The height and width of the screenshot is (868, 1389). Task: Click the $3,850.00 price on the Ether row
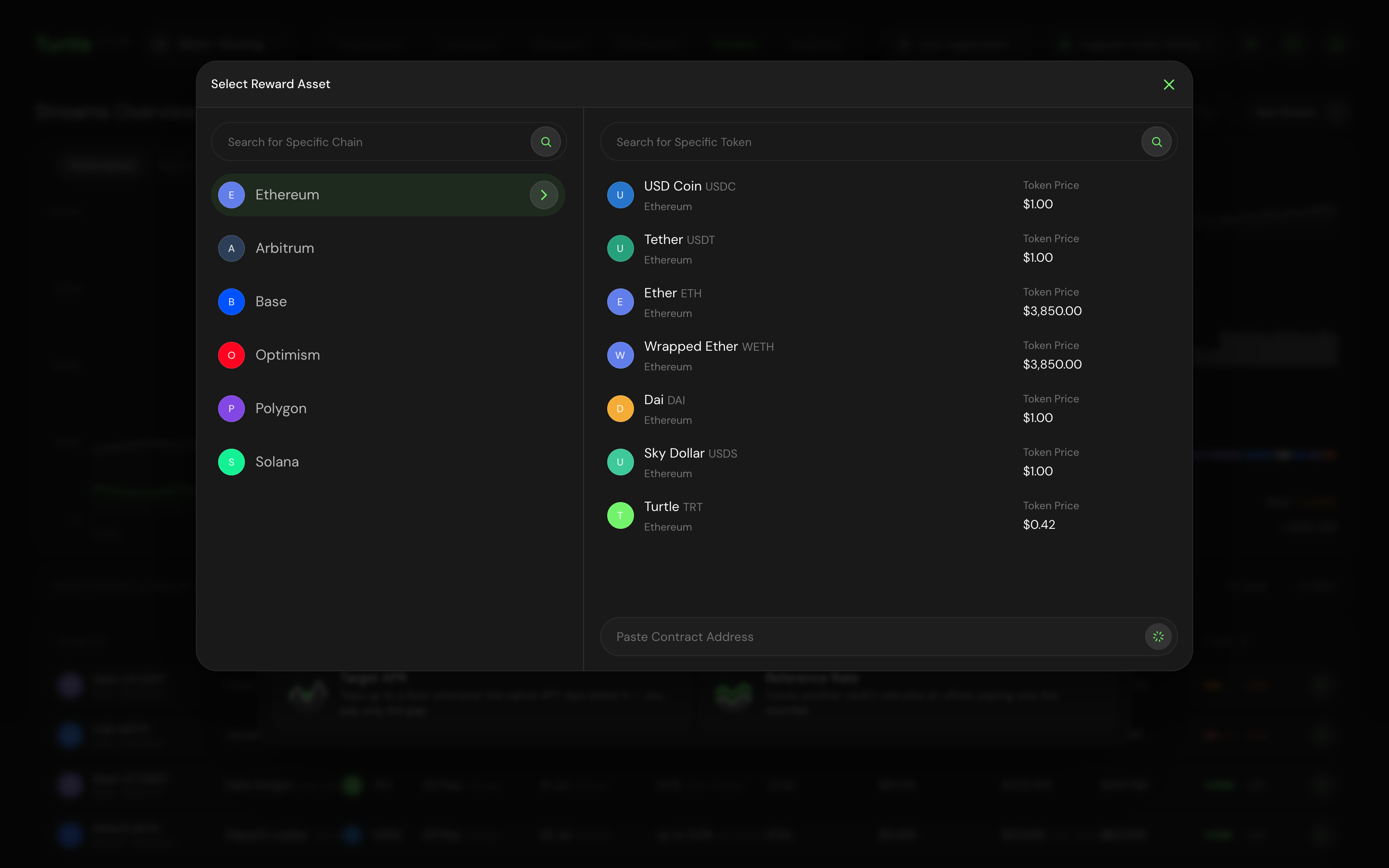click(x=1052, y=311)
